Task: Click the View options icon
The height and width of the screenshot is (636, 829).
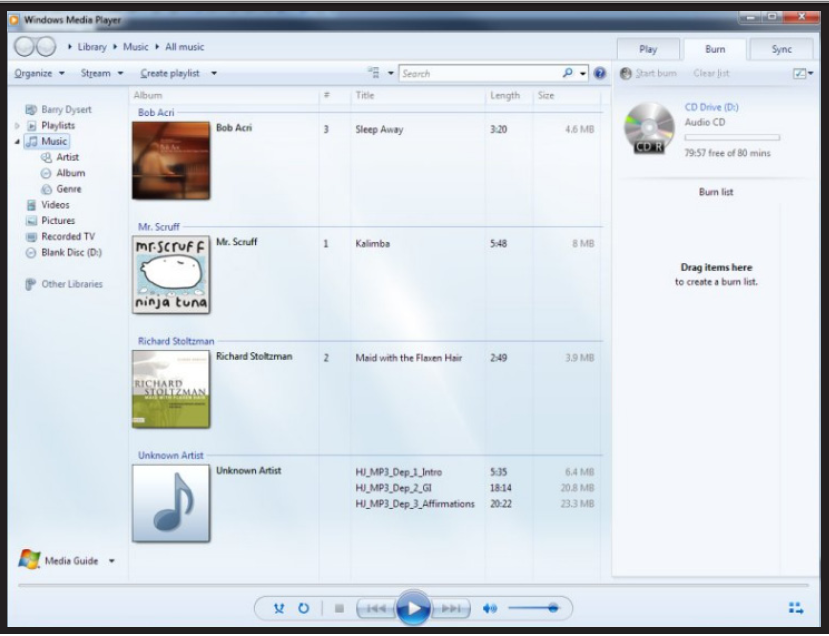Action: pyautogui.click(x=374, y=73)
